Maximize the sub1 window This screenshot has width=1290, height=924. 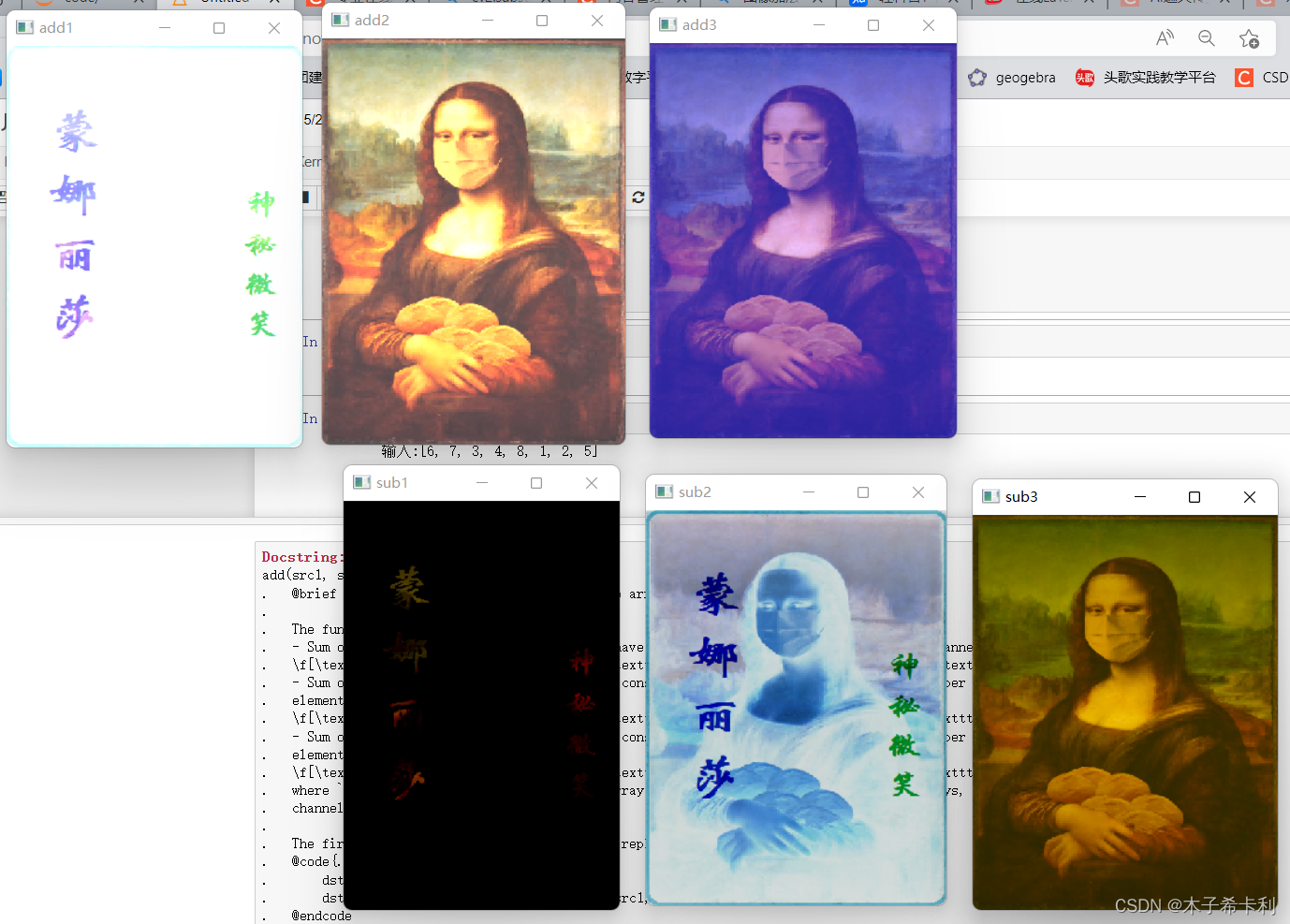[536, 483]
